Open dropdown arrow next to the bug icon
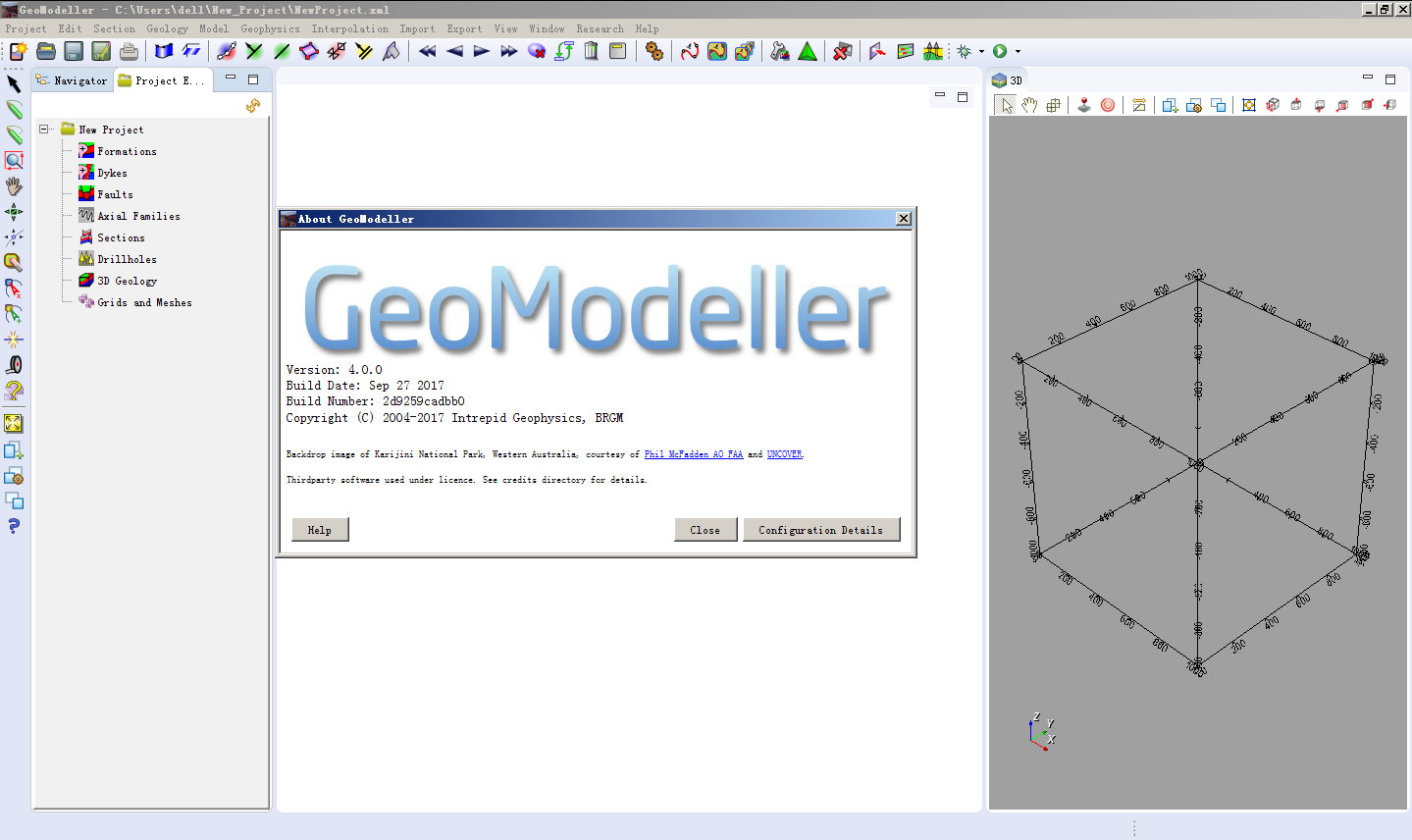Viewport: 1412px width, 840px height. pyautogui.click(x=981, y=51)
